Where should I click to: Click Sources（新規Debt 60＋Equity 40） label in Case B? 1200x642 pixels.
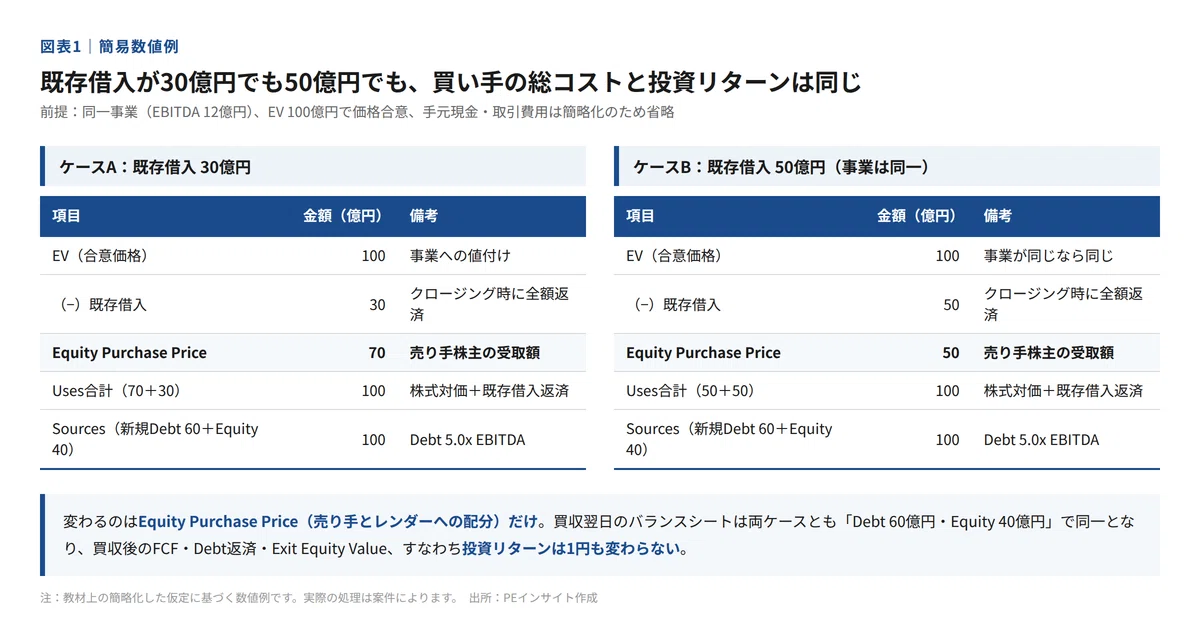pos(729,439)
